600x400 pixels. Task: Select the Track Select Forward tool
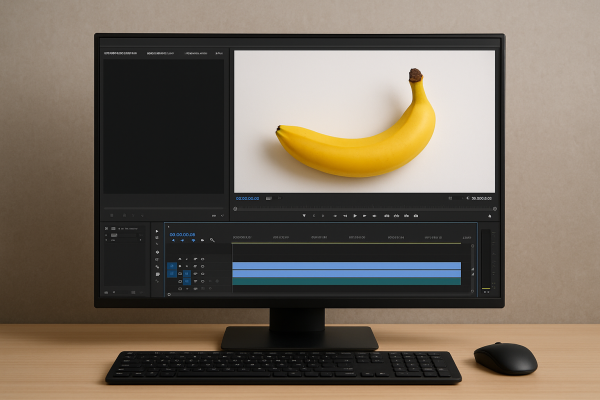(x=157, y=238)
